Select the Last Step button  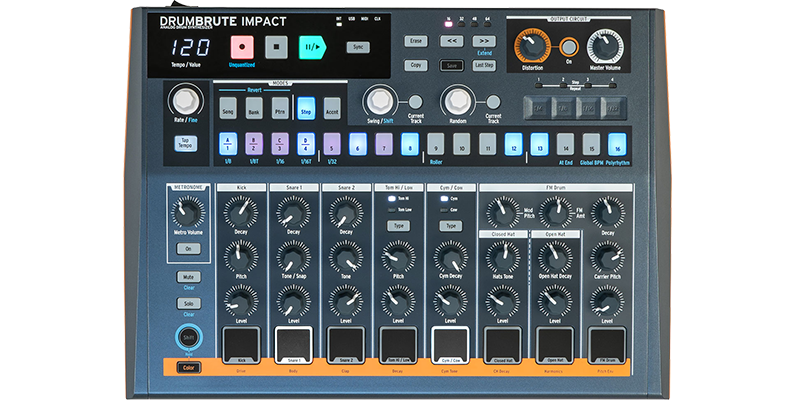[484, 65]
